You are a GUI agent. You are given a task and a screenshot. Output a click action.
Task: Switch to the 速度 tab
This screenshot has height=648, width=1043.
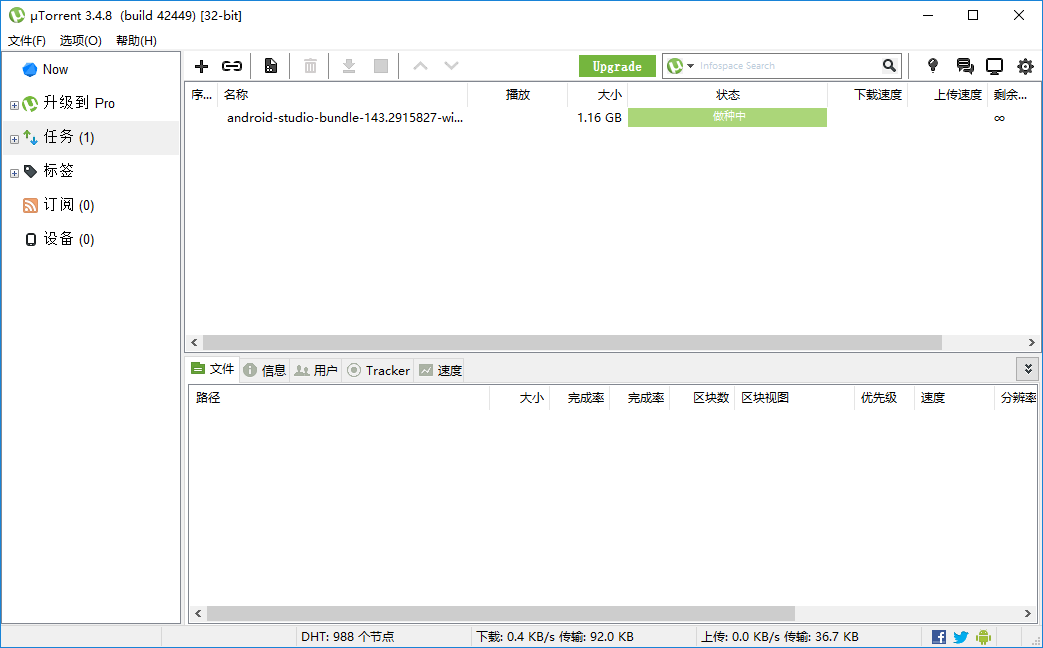pos(439,370)
